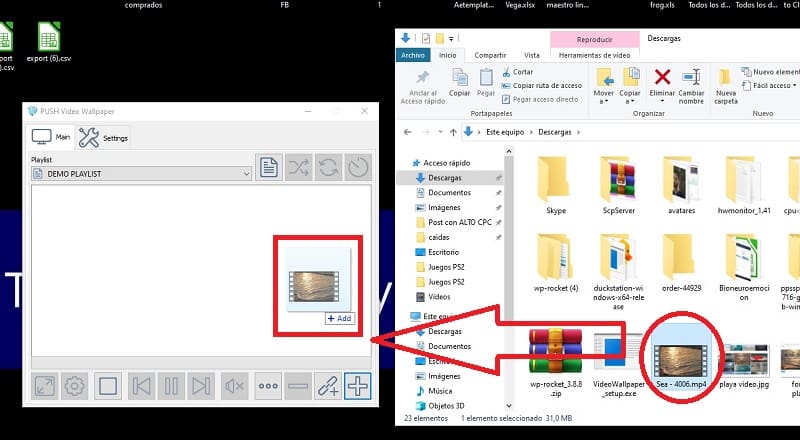The image size is (800, 440).
Task: Click the fullscreen expand icon in PUSH Video Wallpaper
Action: [45, 386]
